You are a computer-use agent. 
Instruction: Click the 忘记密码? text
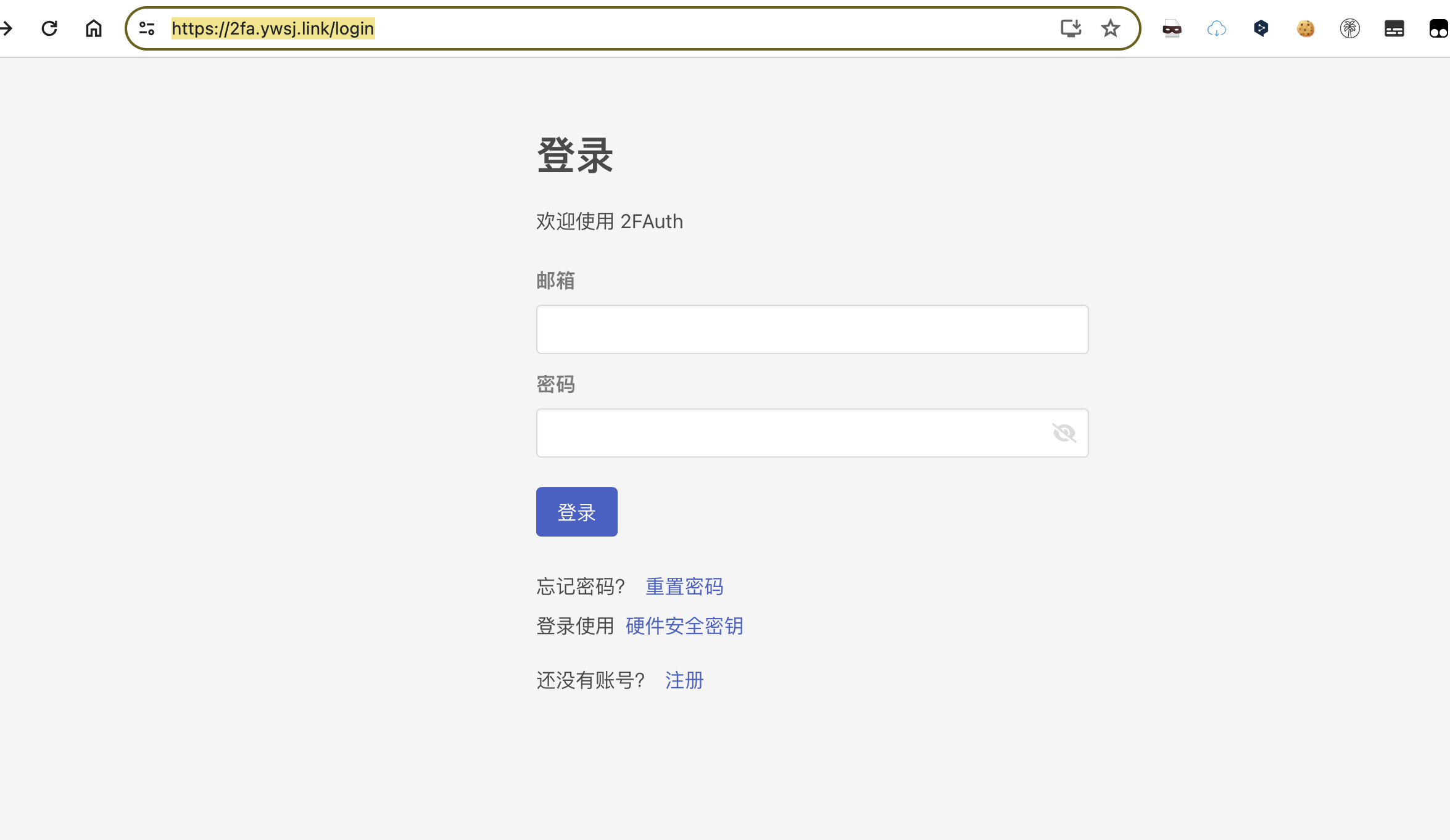[581, 587]
